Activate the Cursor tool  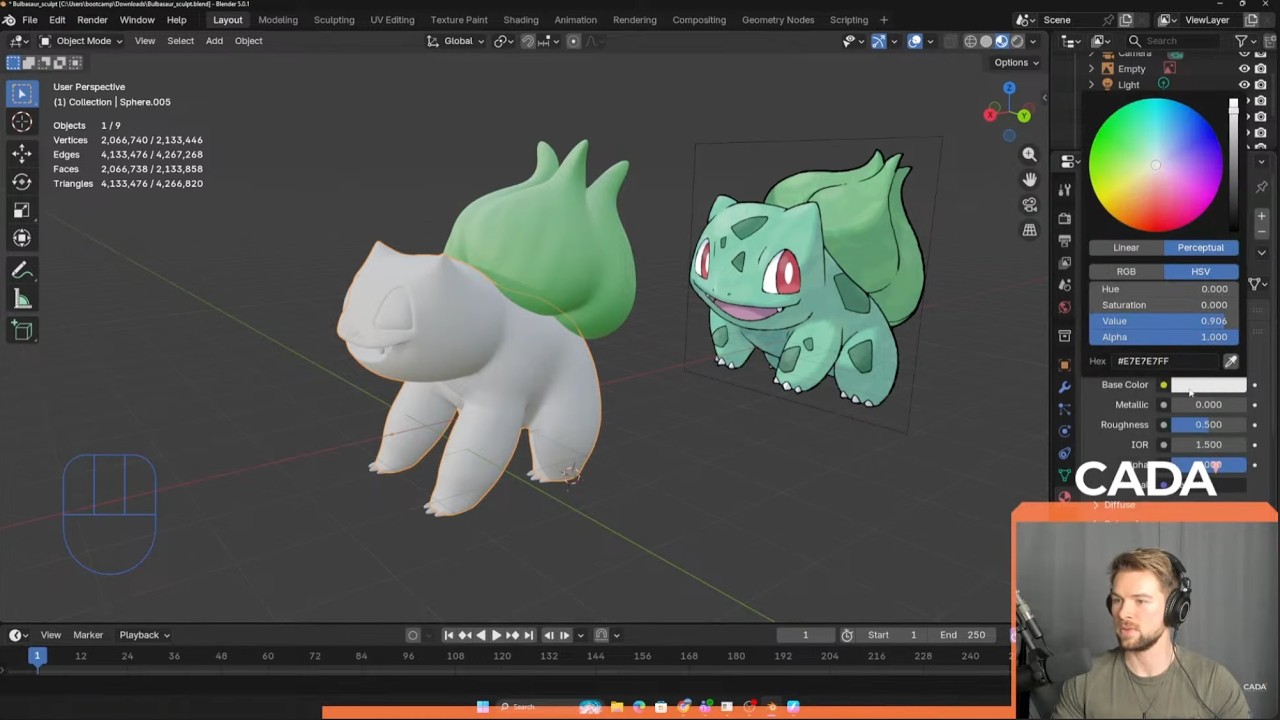click(22, 122)
